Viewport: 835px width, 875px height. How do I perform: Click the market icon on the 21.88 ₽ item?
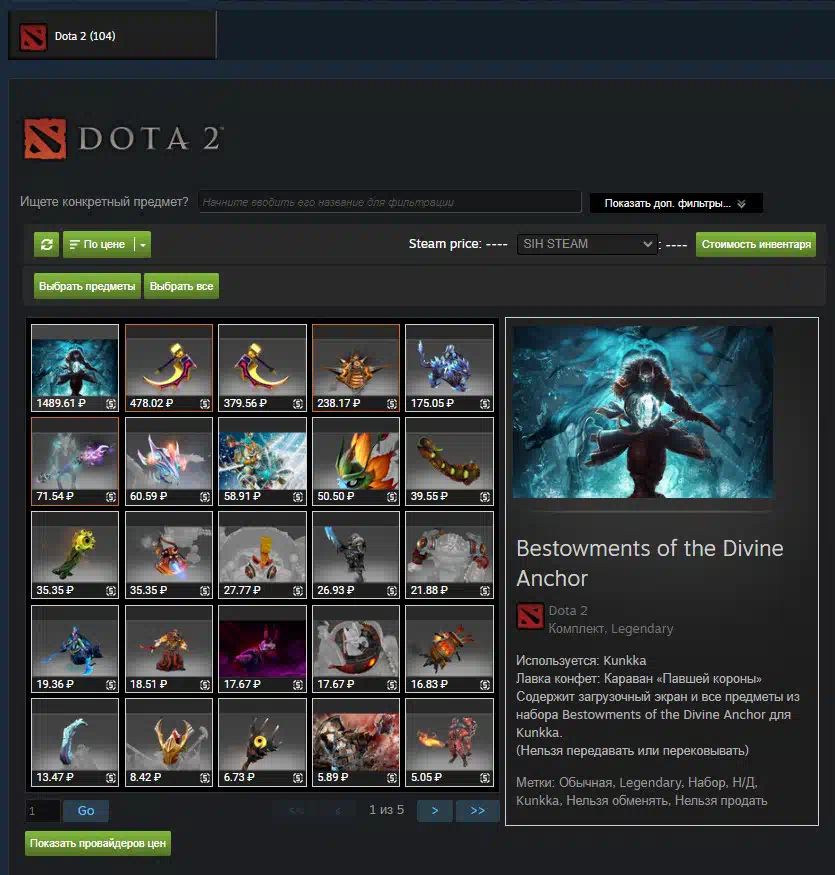pyautogui.click(x=485, y=590)
